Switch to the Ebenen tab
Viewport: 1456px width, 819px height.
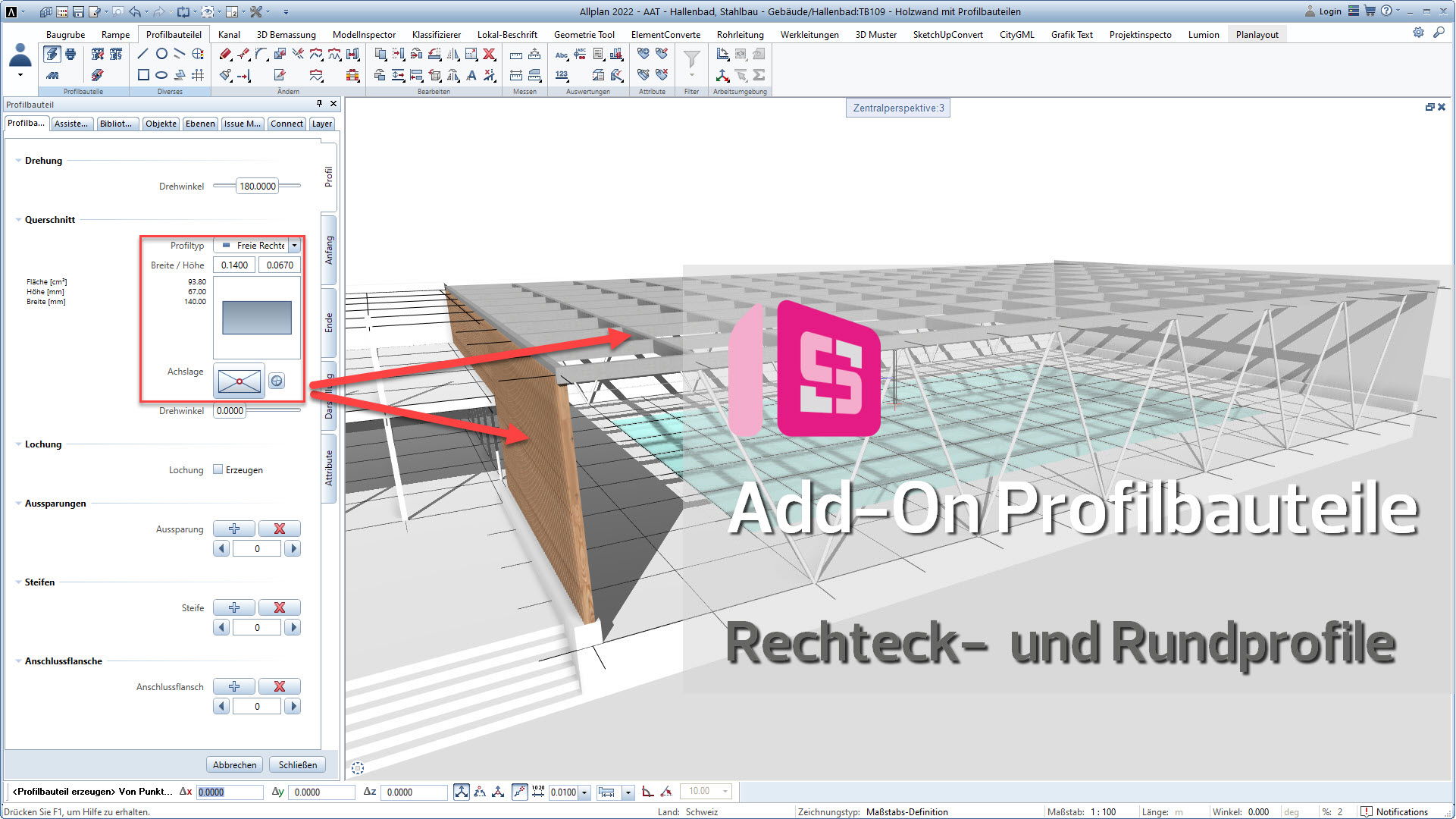[x=199, y=124]
